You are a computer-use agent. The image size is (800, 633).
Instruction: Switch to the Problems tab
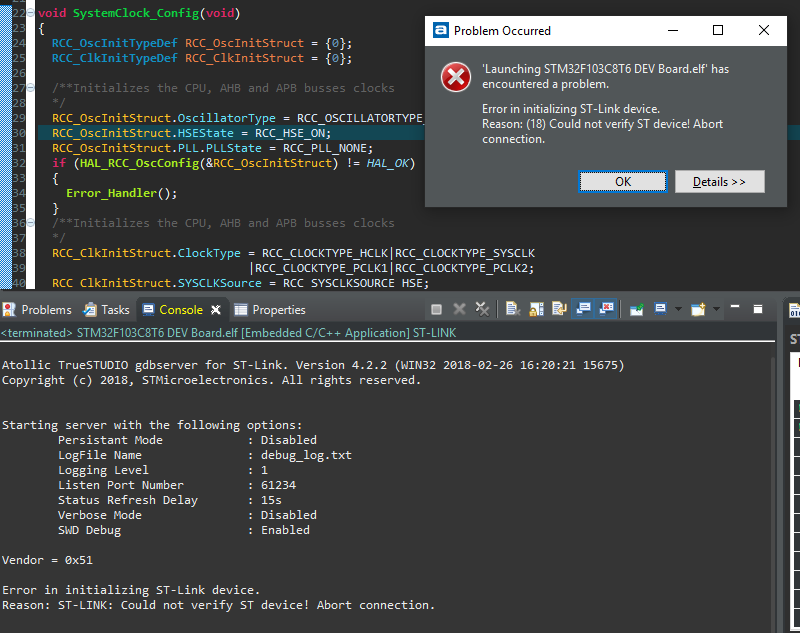(37, 310)
